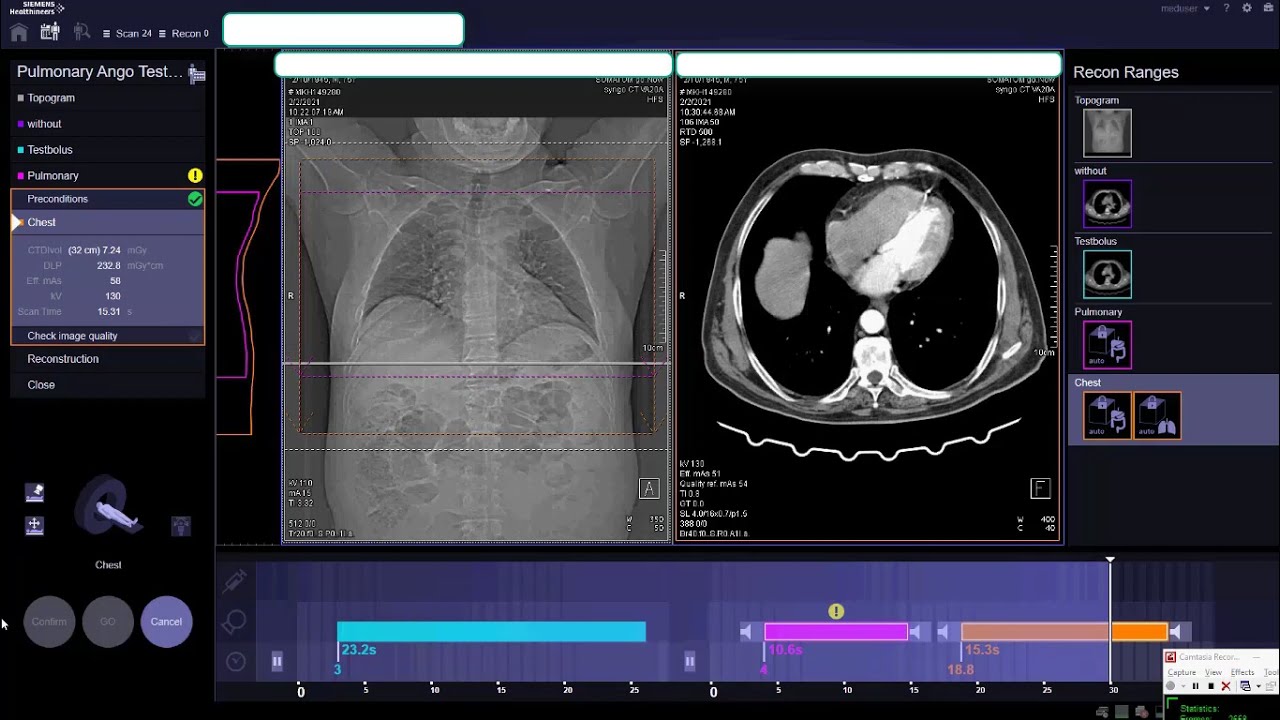Click the white timeline playhead marker
Viewport: 1280px width, 720px height.
1110,560
